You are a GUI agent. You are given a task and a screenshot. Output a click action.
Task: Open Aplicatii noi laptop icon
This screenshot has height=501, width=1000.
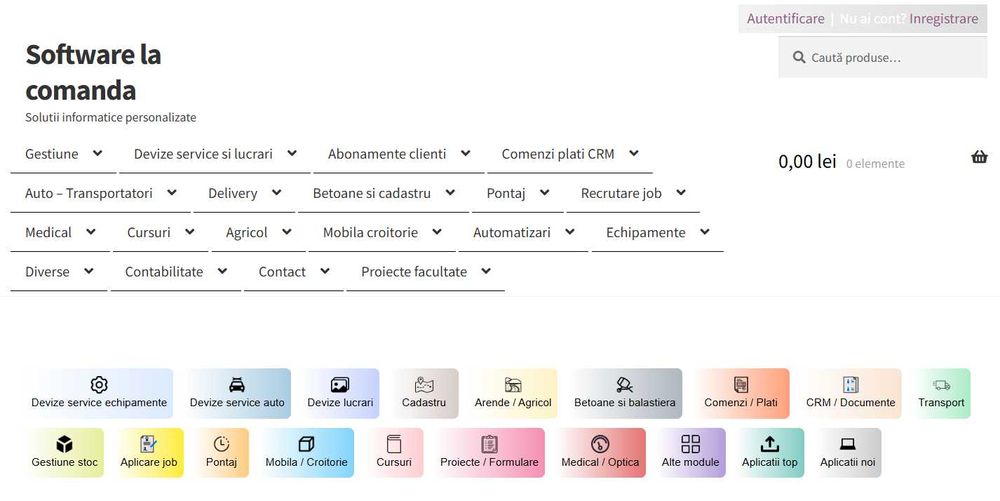[x=847, y=444]
